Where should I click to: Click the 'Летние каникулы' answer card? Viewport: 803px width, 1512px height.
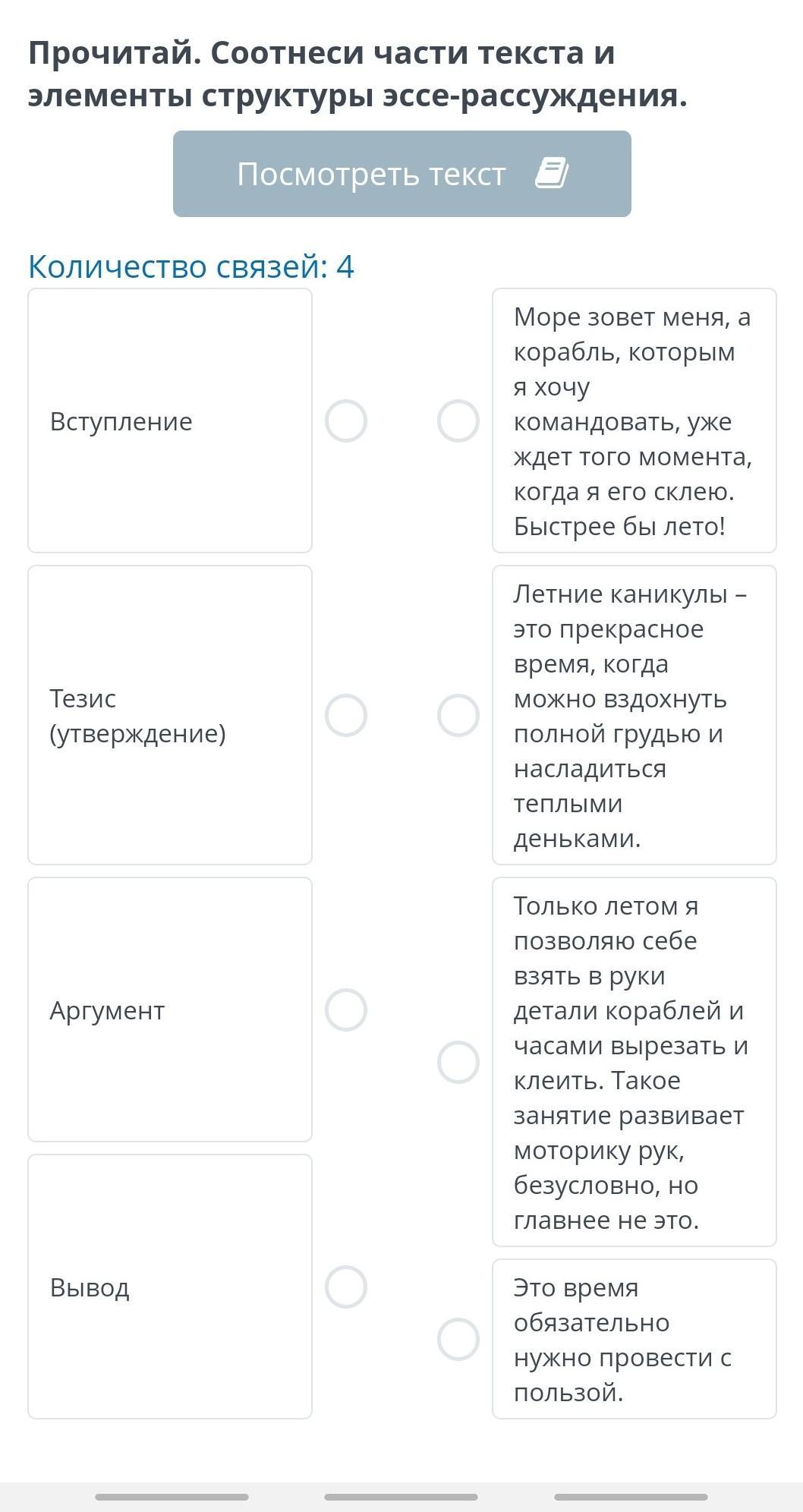click(635, 715)
